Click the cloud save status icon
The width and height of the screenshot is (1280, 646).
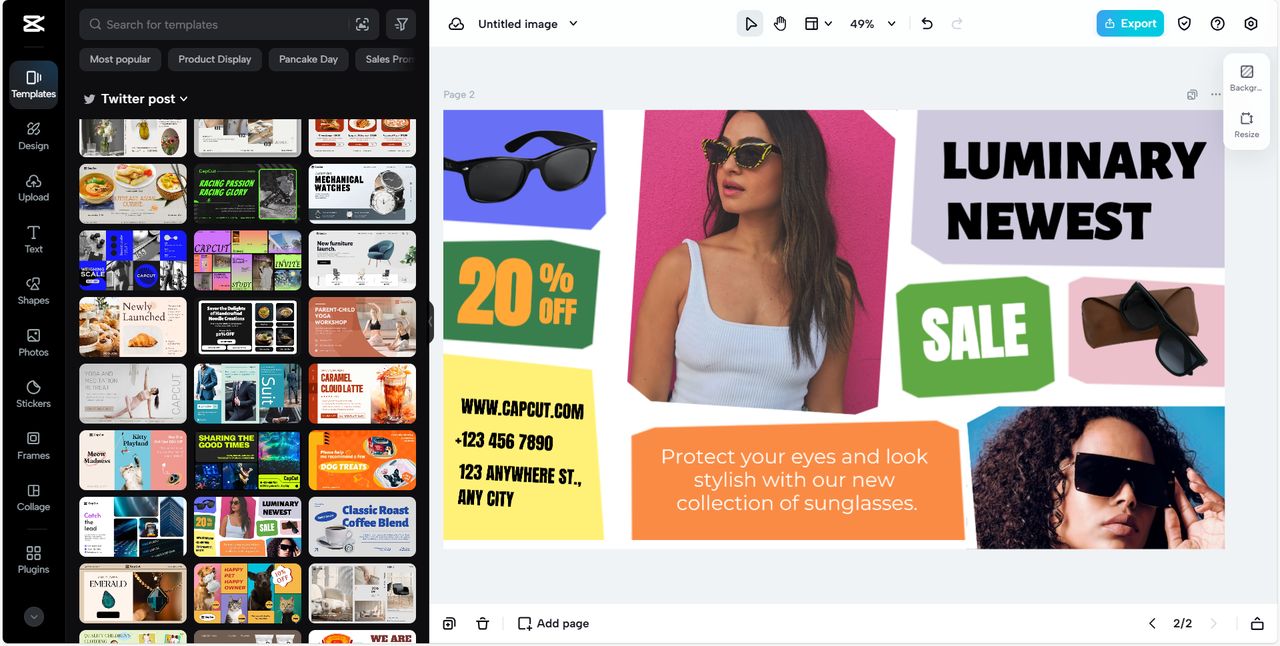pyautogui.click(x=456, y=24)
